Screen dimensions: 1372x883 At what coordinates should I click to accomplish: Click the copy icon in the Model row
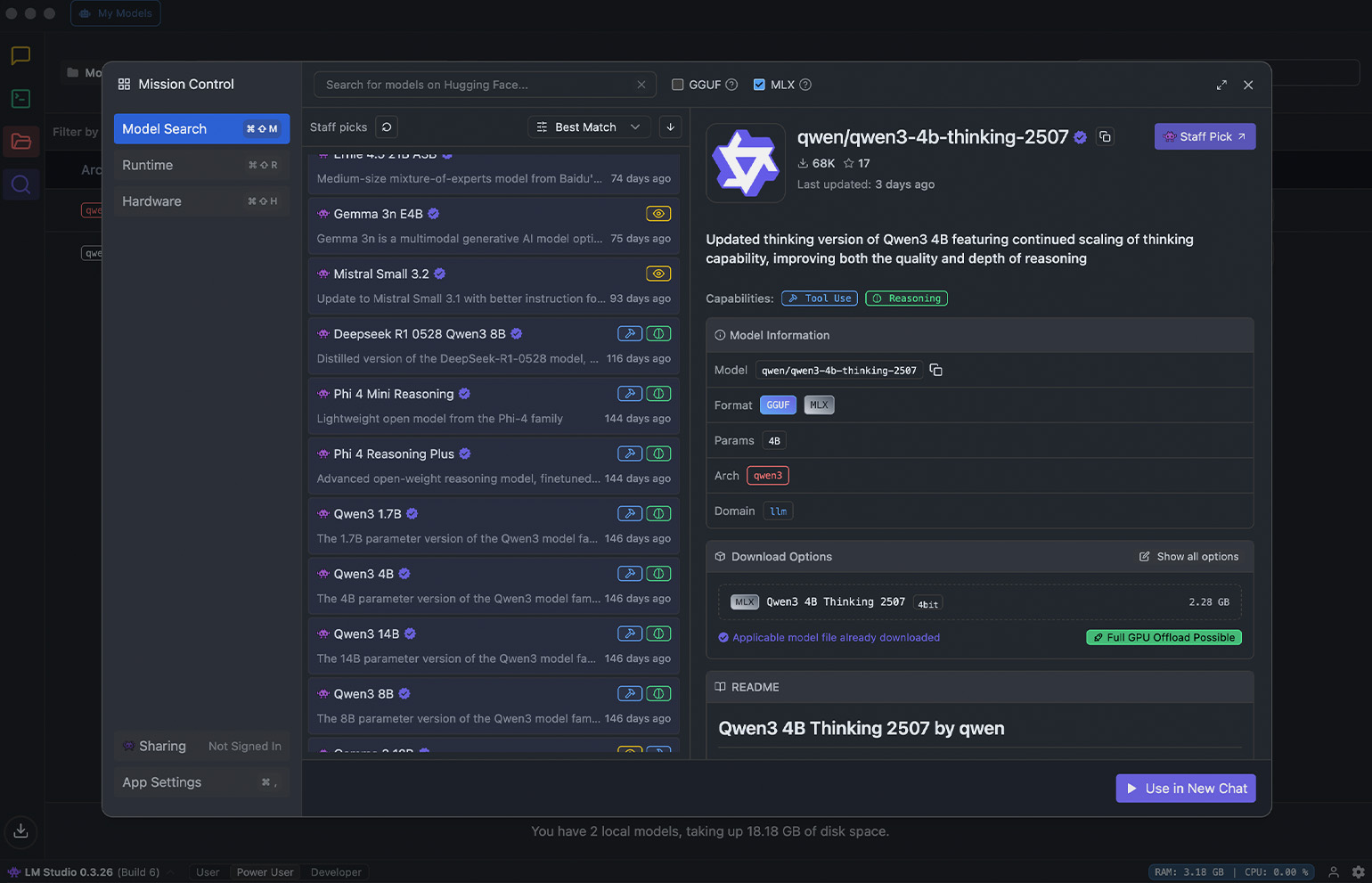tap(935, 370)
